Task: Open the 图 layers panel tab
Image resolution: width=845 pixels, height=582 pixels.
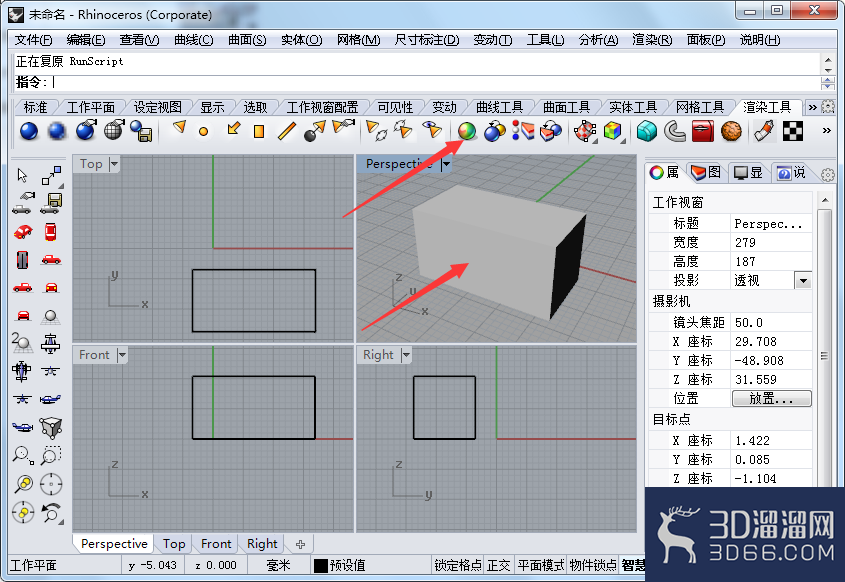Action: pos(706,172)
